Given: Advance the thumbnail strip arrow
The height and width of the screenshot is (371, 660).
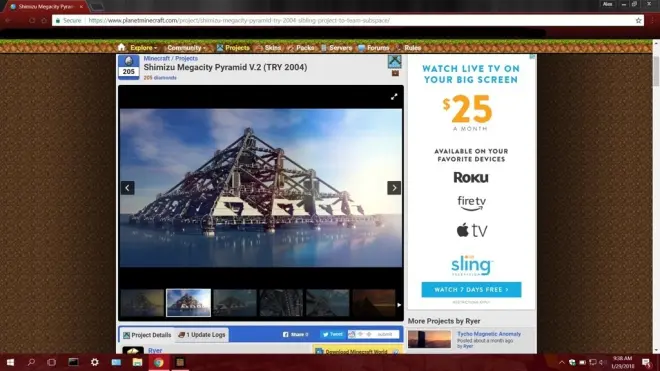Looking at the screenshot, I should (399, 304).
